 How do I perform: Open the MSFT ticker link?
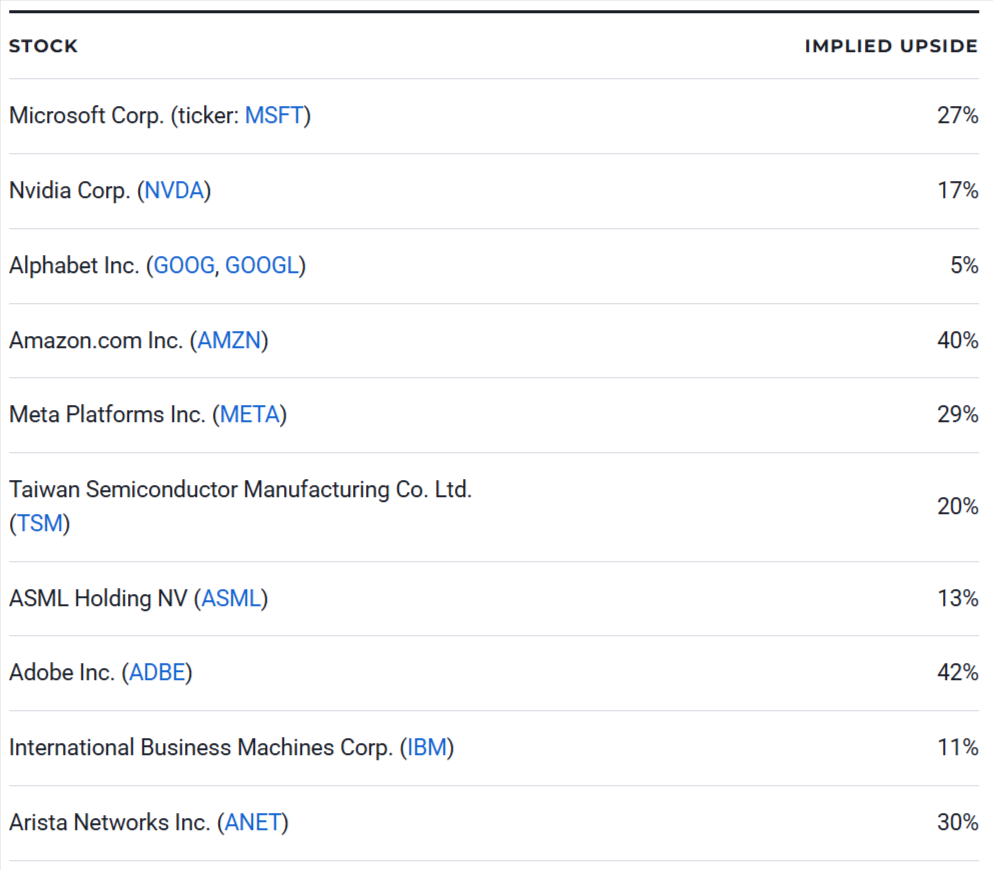point(274,115)
